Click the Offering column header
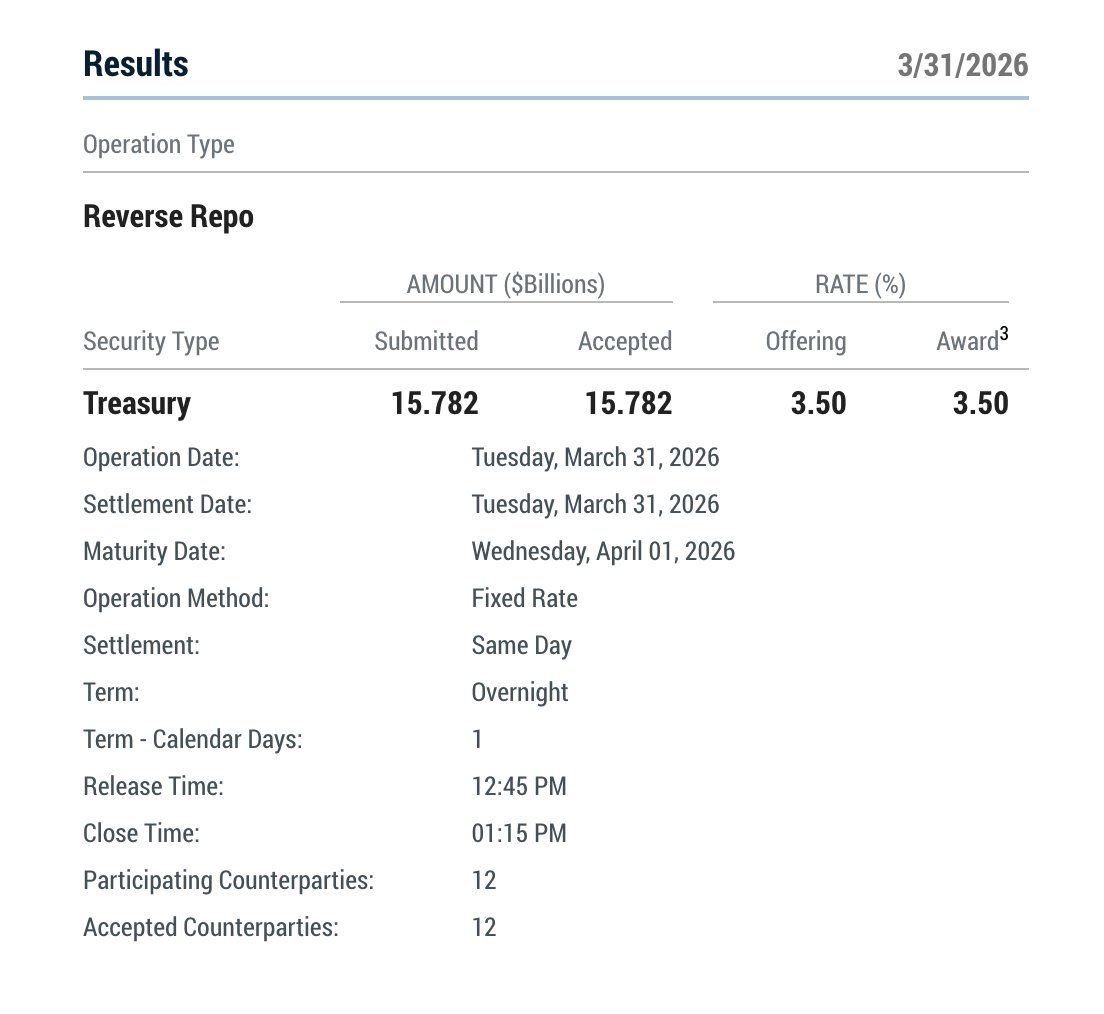 tap(805, 342)
